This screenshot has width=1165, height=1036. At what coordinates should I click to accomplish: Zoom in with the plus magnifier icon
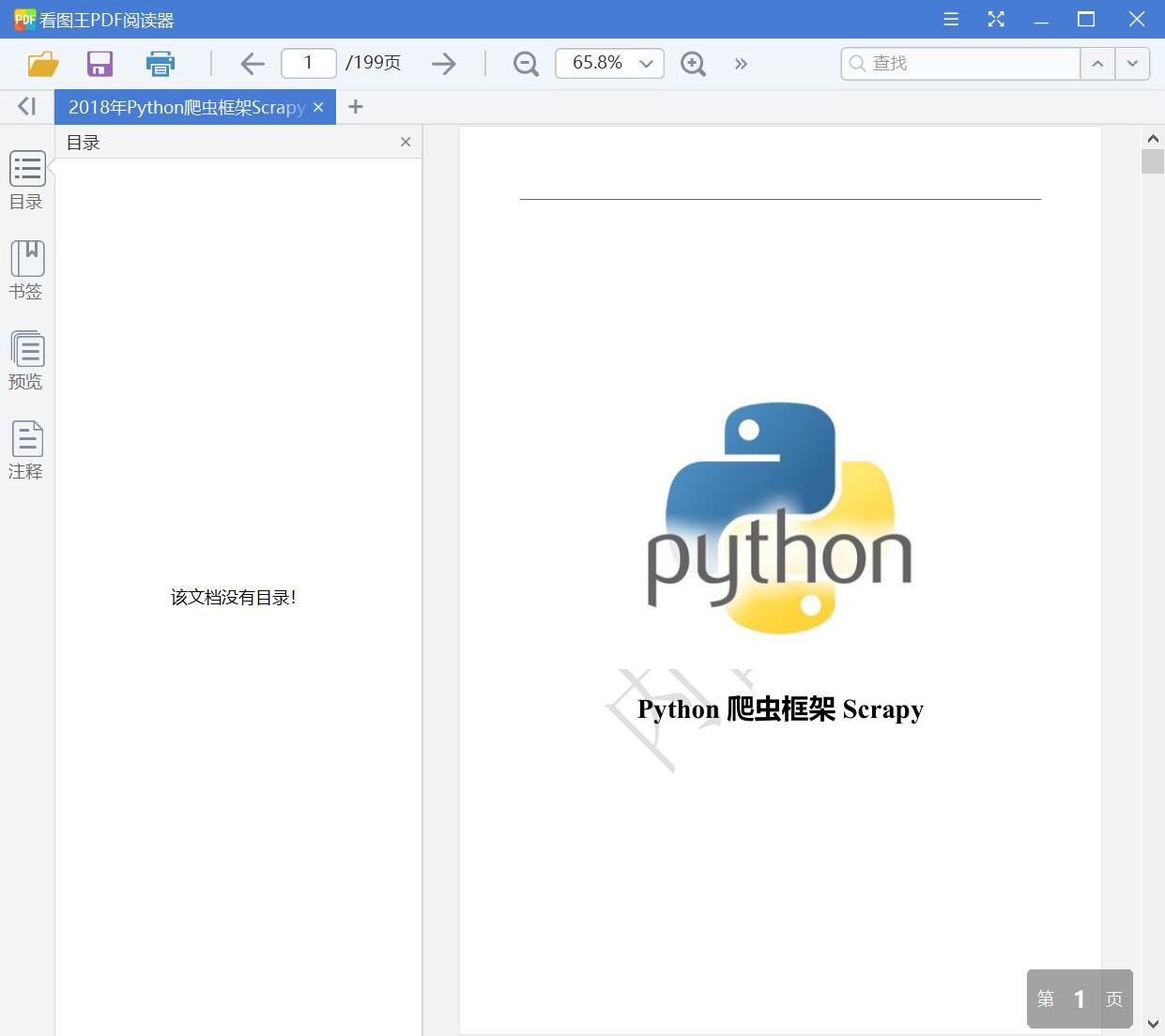[693, 64]
